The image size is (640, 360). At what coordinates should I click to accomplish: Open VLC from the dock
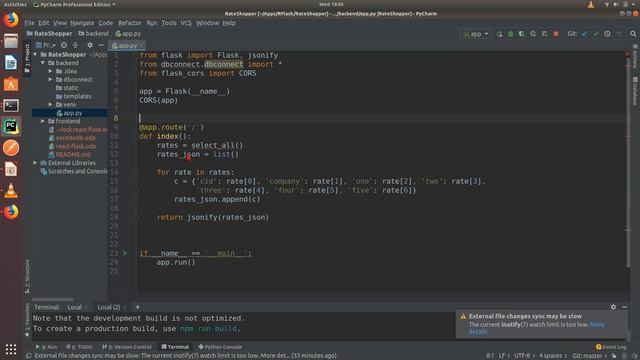point(11,191)
